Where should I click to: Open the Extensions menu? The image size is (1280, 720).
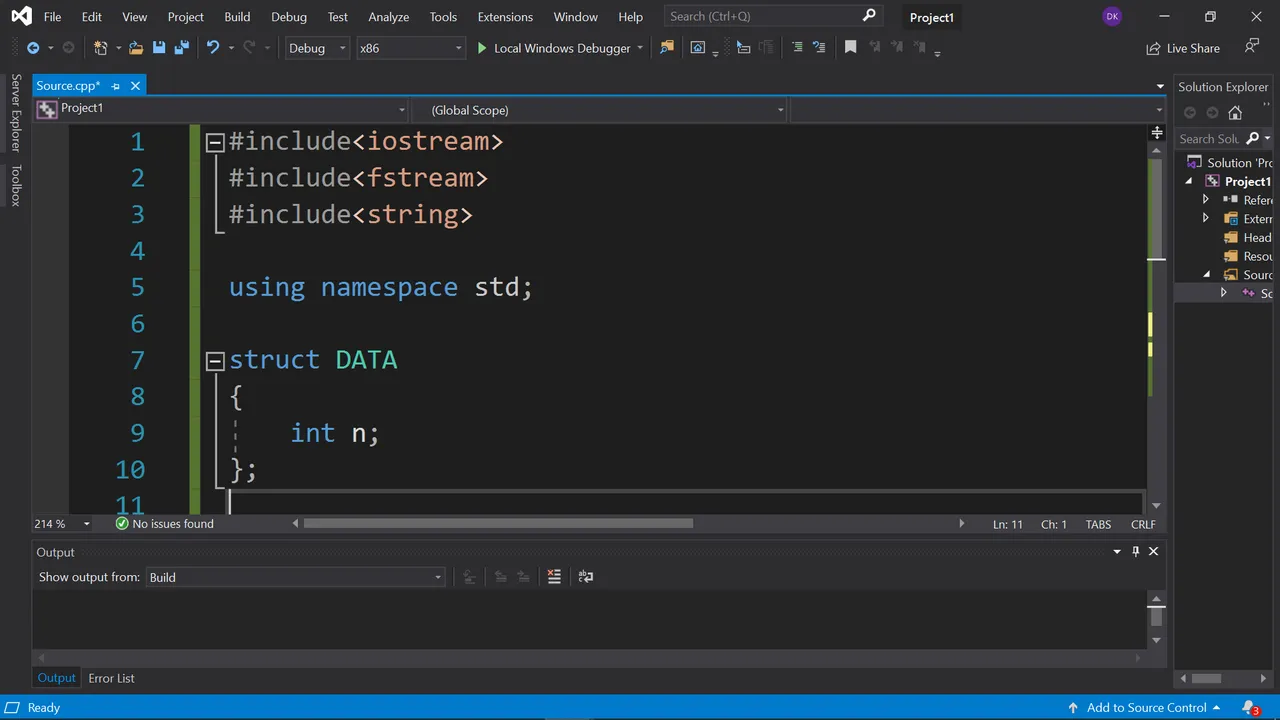[505, 17]
